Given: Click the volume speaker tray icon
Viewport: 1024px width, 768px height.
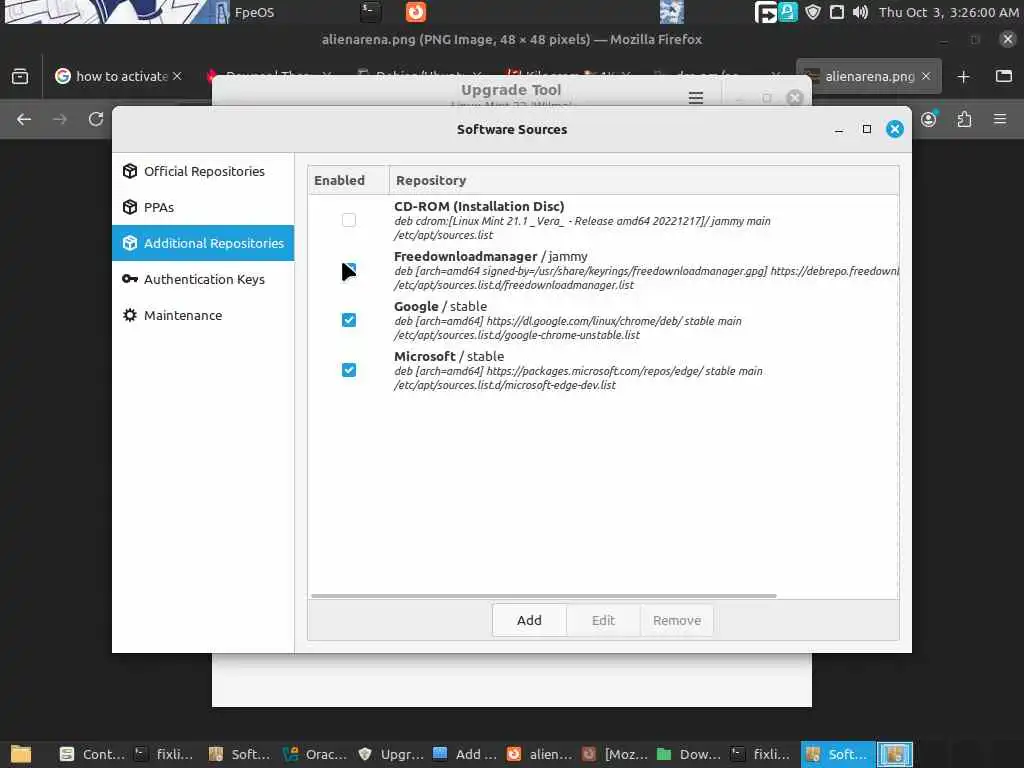Looking at the screenshot, I should point(860,12).
